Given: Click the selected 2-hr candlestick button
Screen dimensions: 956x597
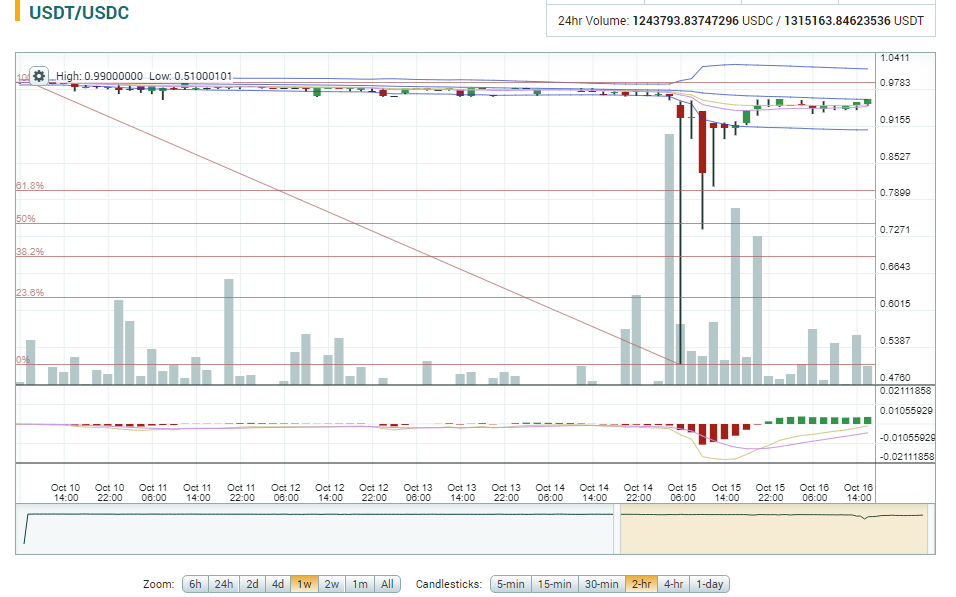Looking at the screenshot, I should tap(641, 584).
